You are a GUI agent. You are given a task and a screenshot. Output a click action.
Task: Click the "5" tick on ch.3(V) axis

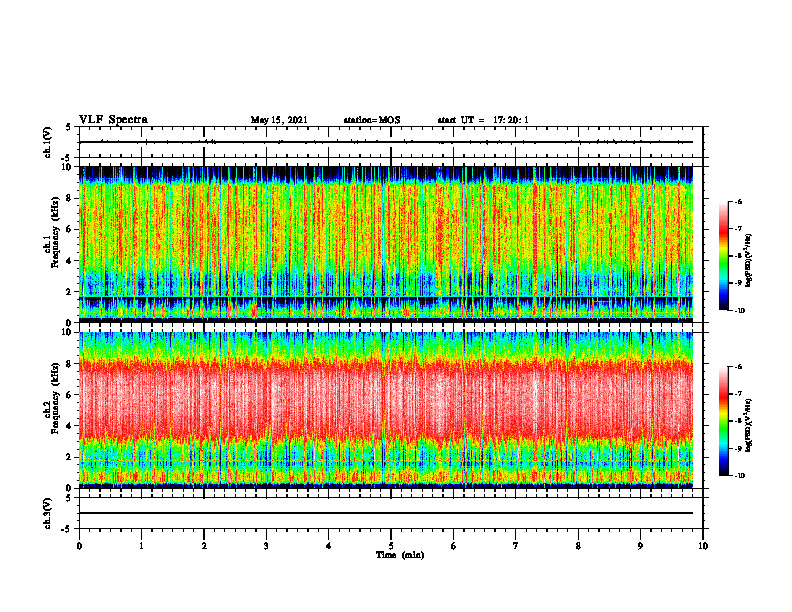pos(70,498)
